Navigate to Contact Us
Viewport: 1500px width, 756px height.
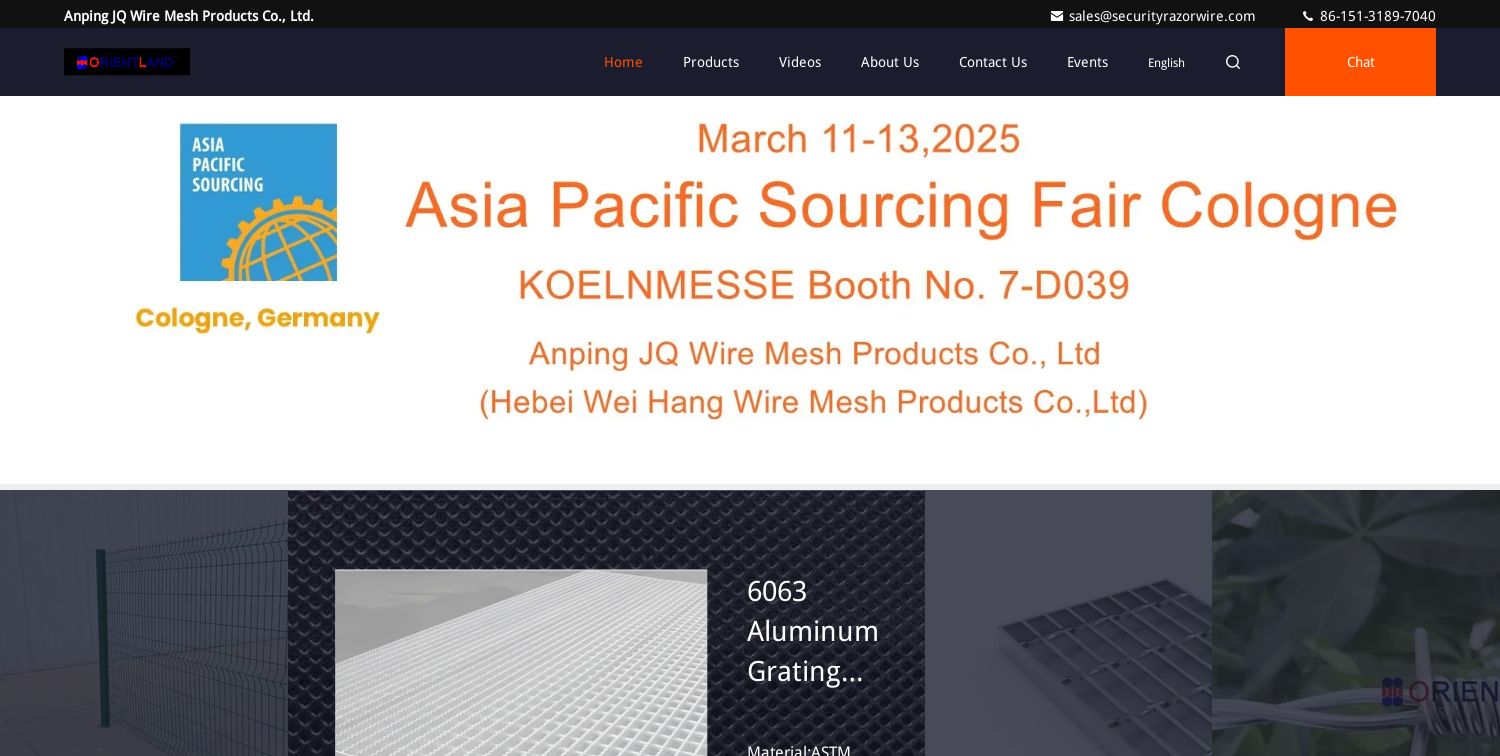993,62
